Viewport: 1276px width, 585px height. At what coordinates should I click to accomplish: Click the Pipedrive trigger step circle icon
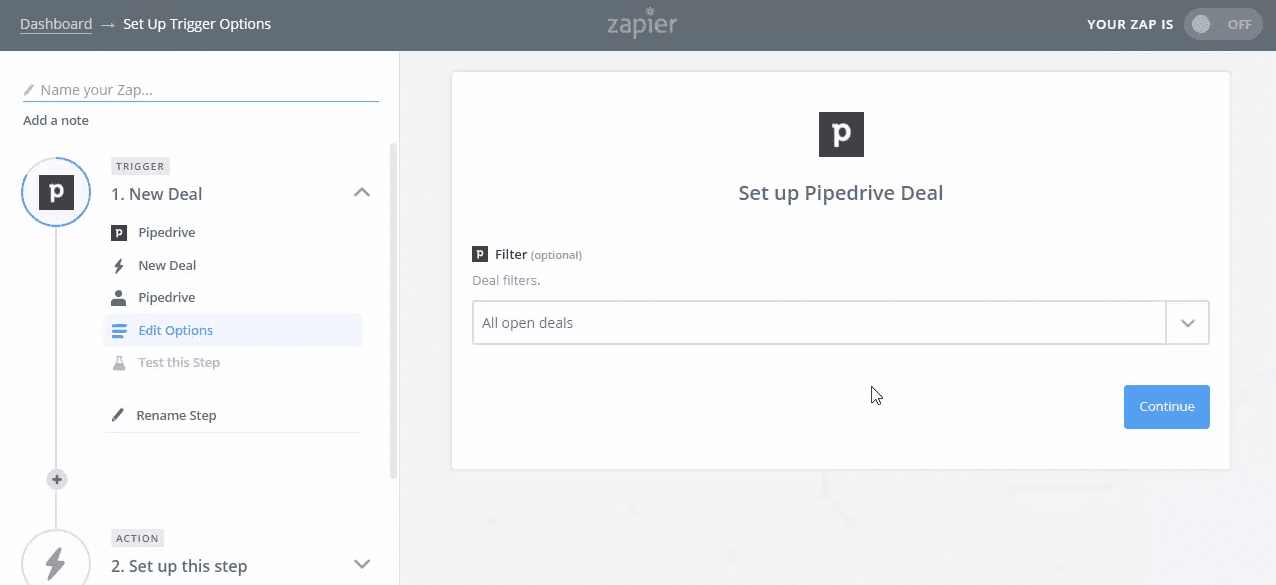56,192
